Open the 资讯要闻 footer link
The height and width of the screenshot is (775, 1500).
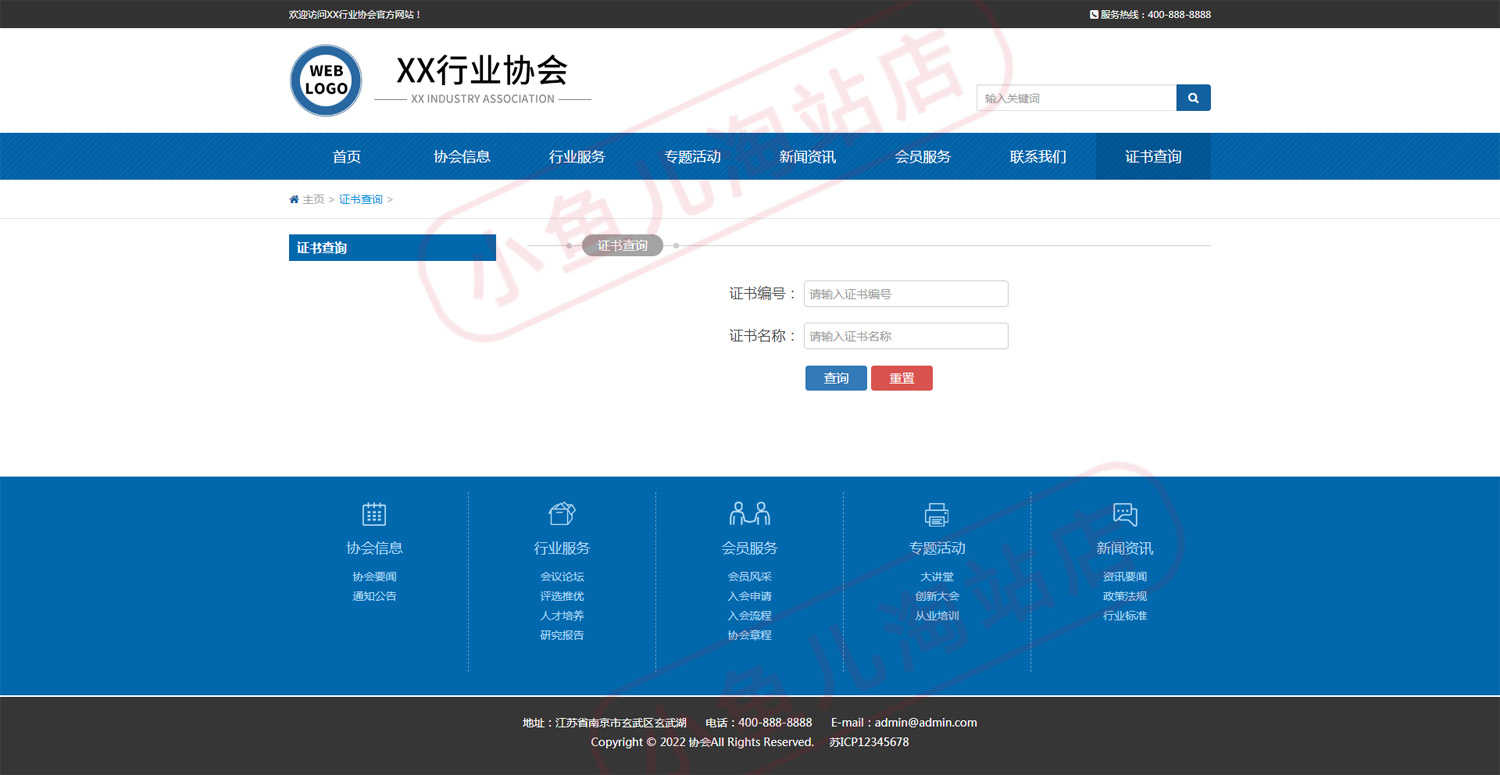tap(1125, 577)
